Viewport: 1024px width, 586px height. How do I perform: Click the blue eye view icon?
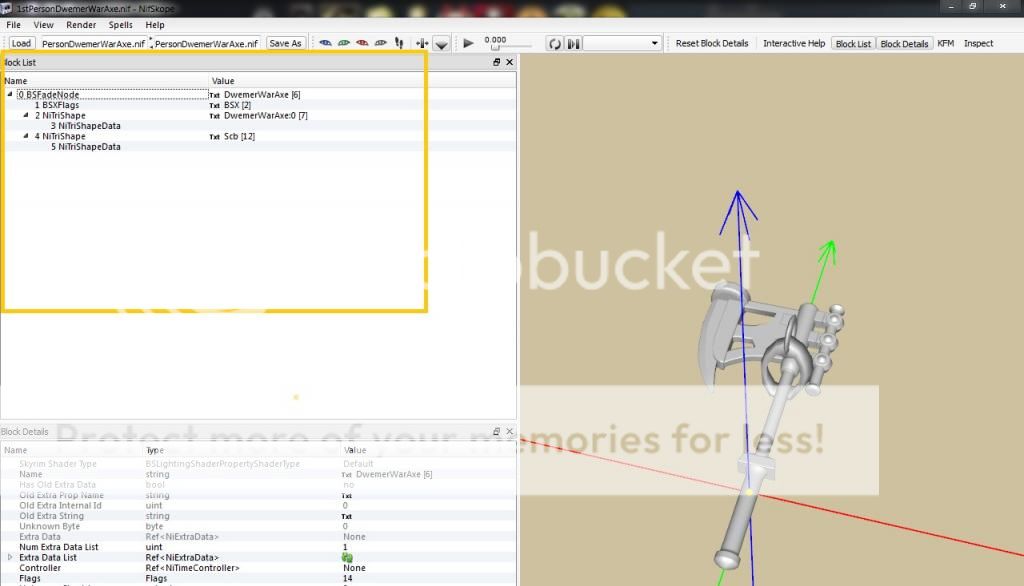click(325, 44)
